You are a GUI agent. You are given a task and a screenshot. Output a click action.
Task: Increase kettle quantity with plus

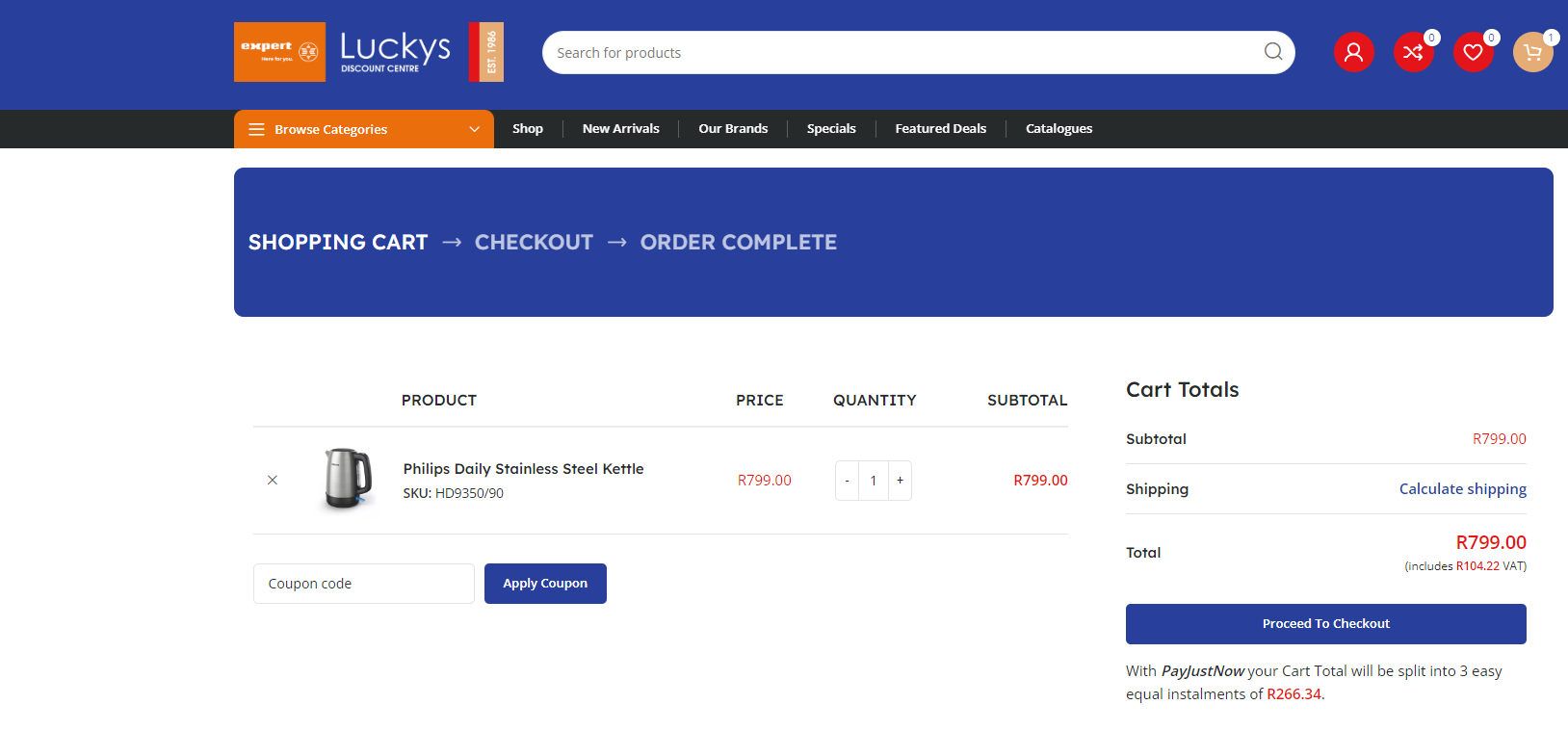(900, 481)
